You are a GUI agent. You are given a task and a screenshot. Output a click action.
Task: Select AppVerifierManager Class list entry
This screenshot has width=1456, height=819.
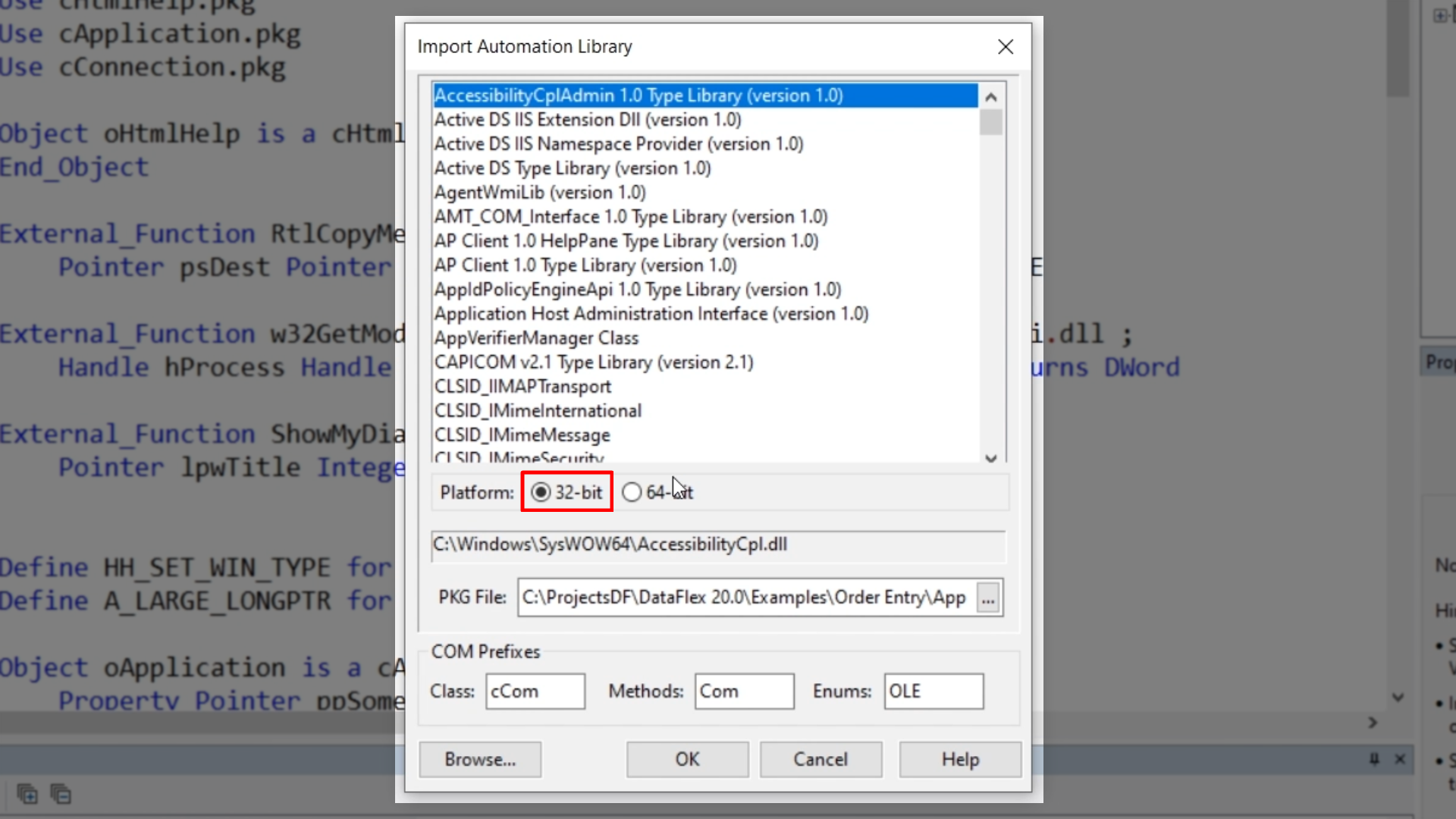click(x=536, y=338)
